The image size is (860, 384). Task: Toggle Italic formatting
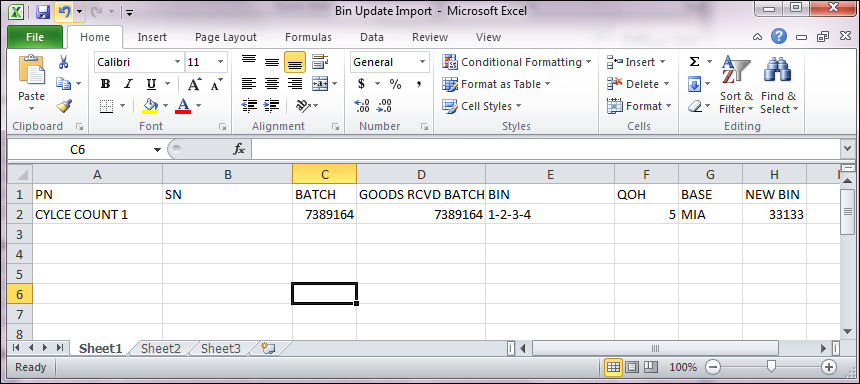[128, 84]
